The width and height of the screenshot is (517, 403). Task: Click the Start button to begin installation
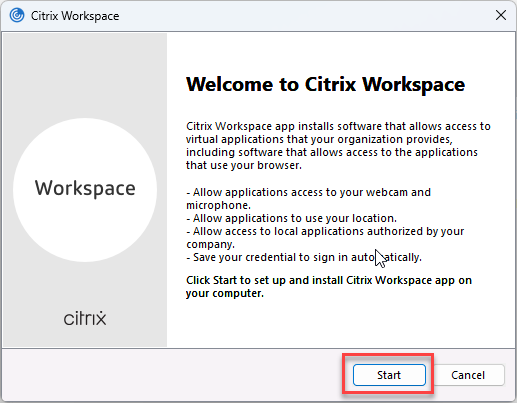(x=389, y=375)
